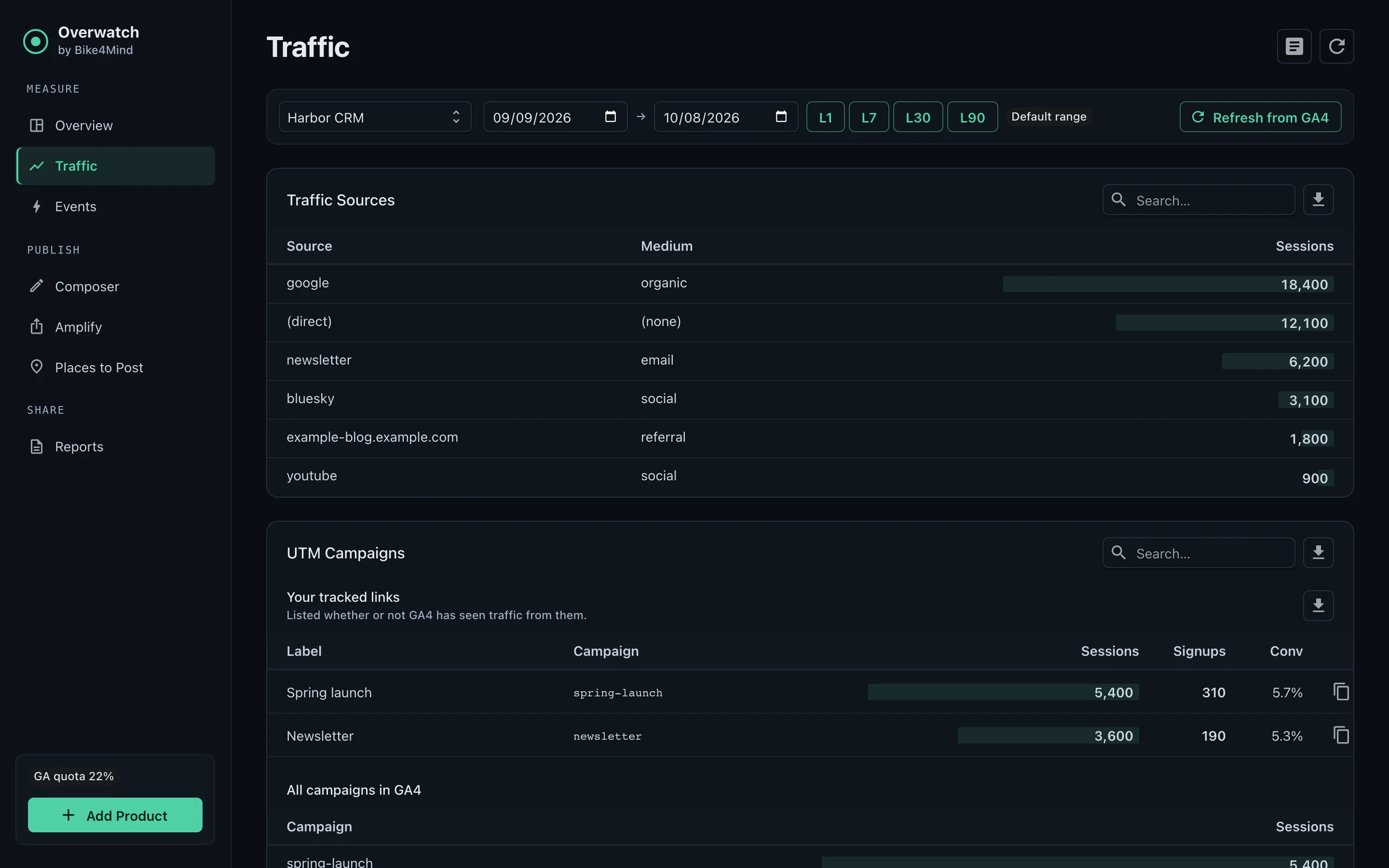Screen dimensions: 1389x868
Task: Click Refresh from GA4
Action: click(1260, 117)
